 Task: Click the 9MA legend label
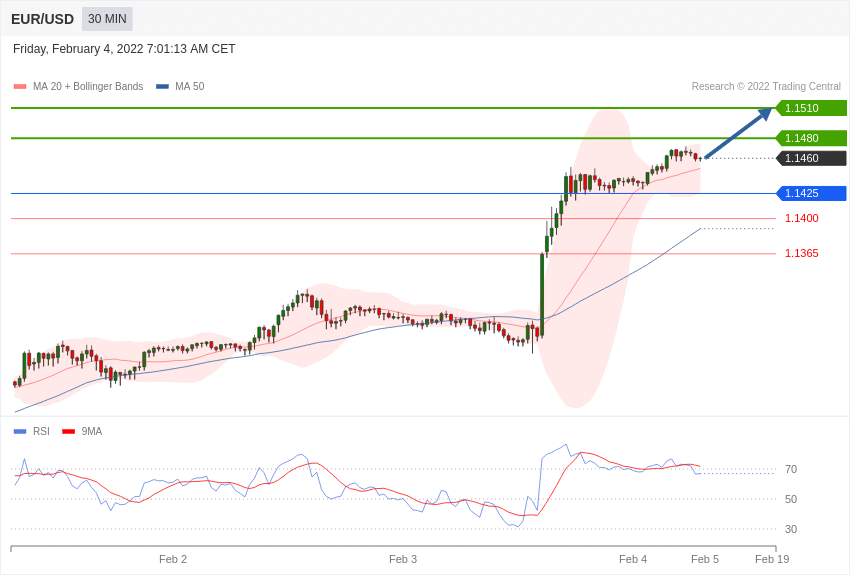92,431
